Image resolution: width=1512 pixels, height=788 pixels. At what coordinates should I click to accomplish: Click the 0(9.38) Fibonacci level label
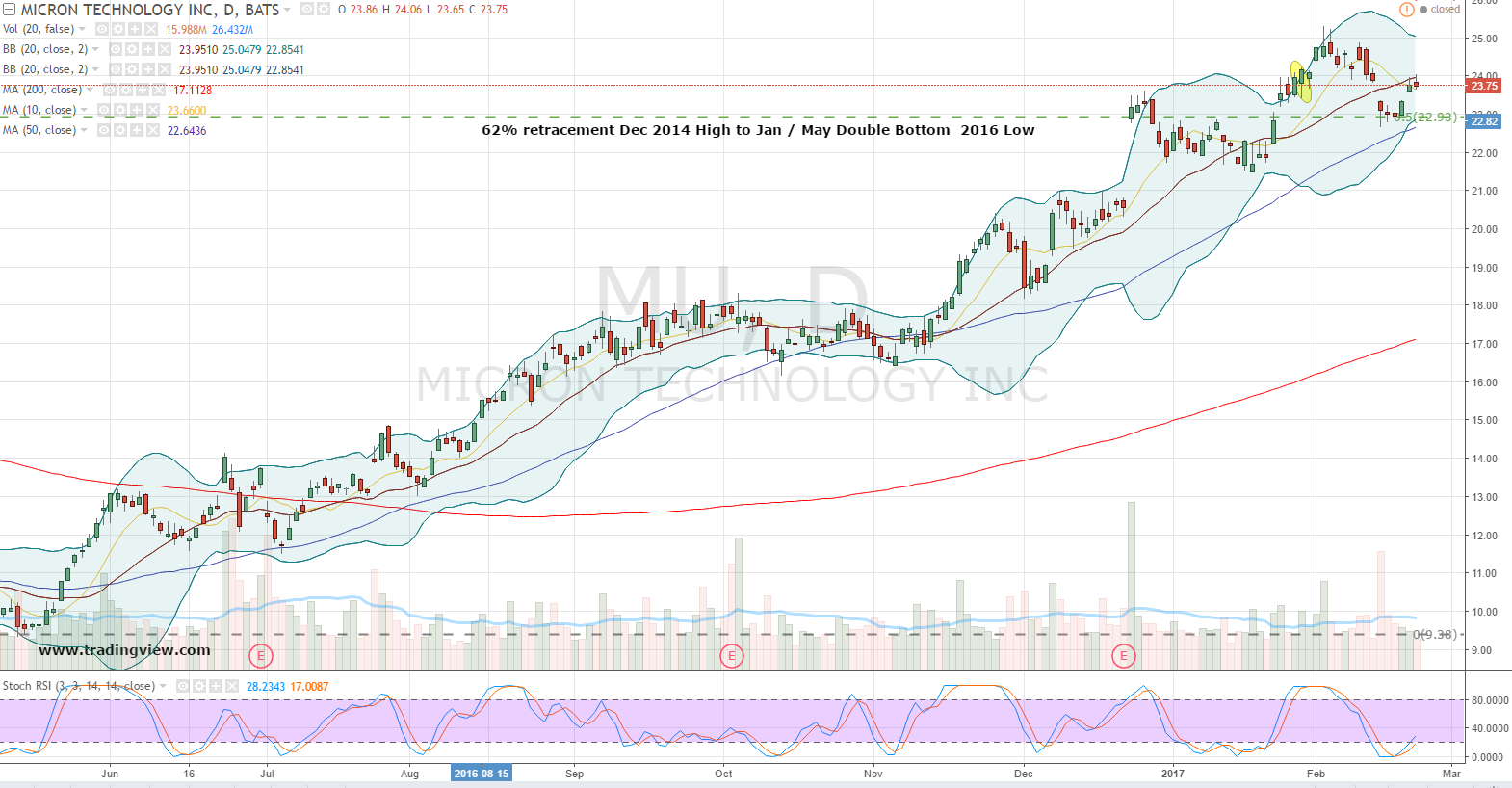pyautogui.click(x=1435, y=635)
